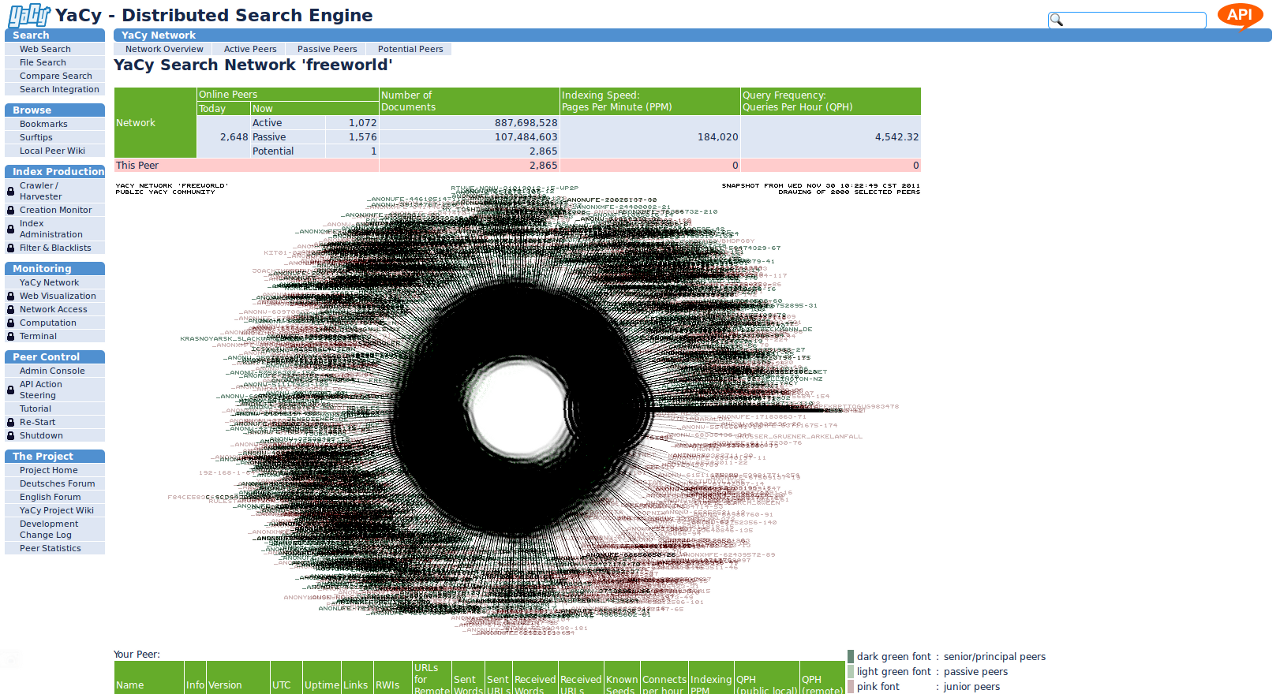1280x694 pixels.
Task: Click the YaCy logo icon
Action: click(29, 16)
